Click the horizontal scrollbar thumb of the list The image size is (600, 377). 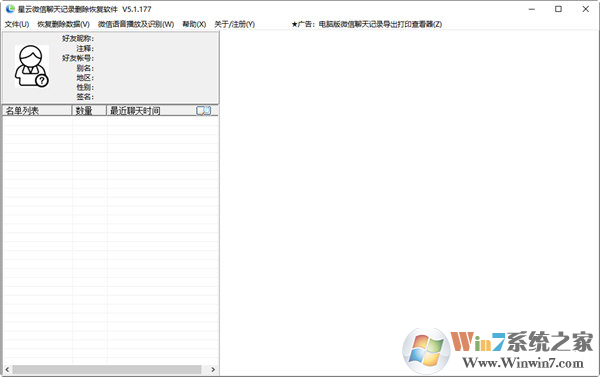pos(107,369)
